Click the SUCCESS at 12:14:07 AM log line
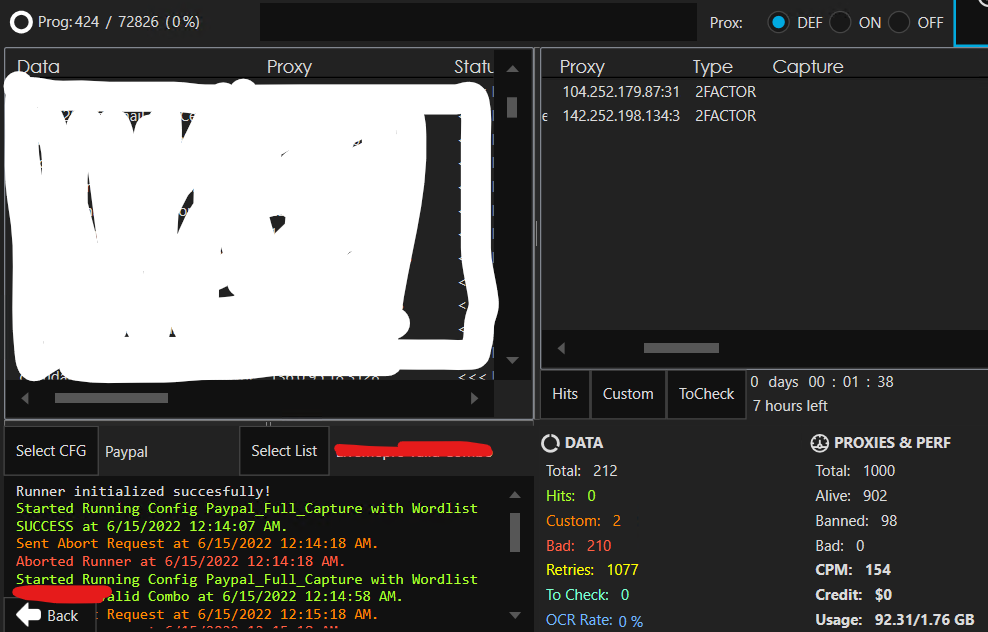Image resolution: width=988 pixels, height=632 pixels. [152, 526]
